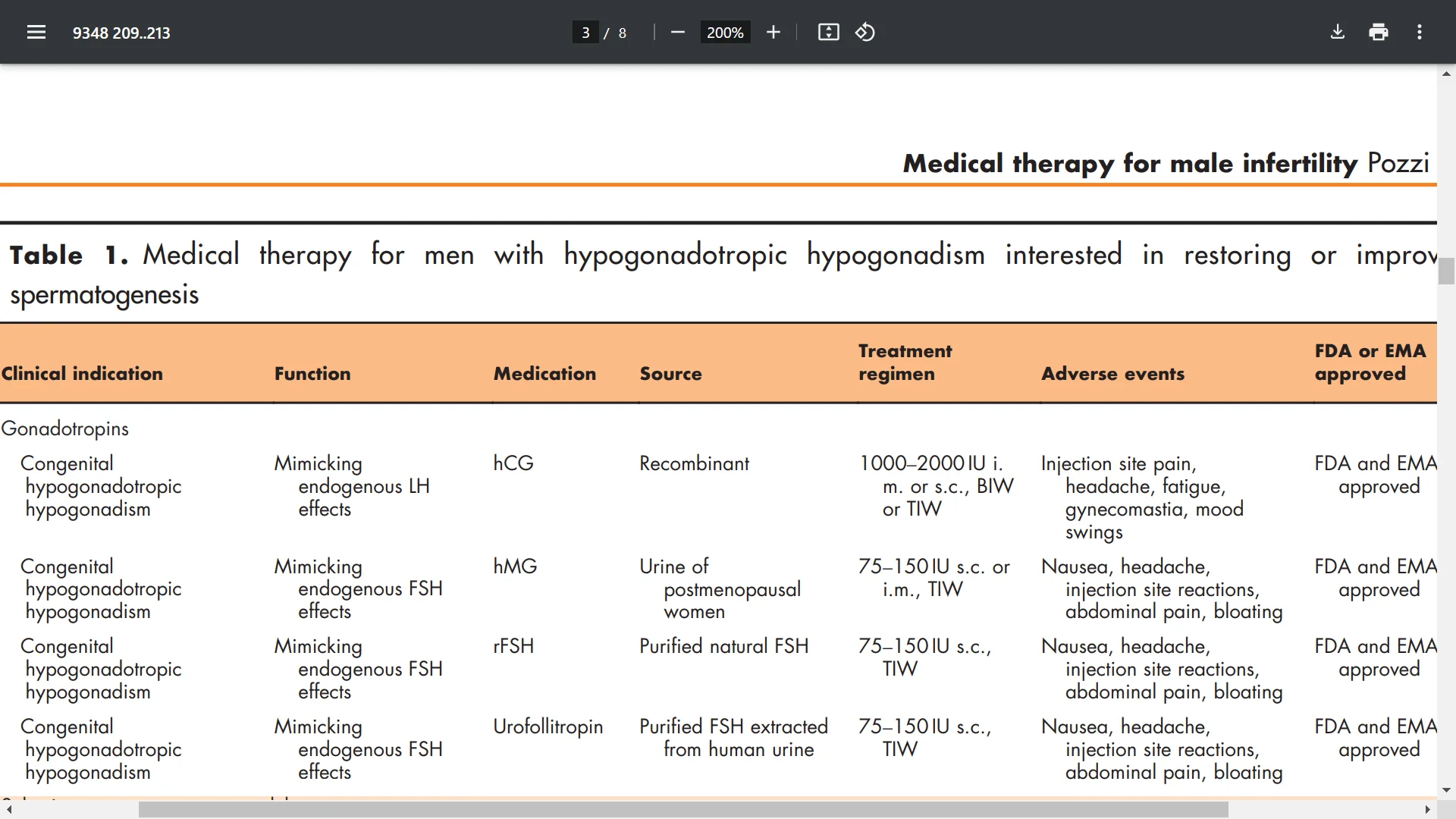The height and width of the screenshot is (819, 1456).
Task: Print the document
Action: (1379, 32)
